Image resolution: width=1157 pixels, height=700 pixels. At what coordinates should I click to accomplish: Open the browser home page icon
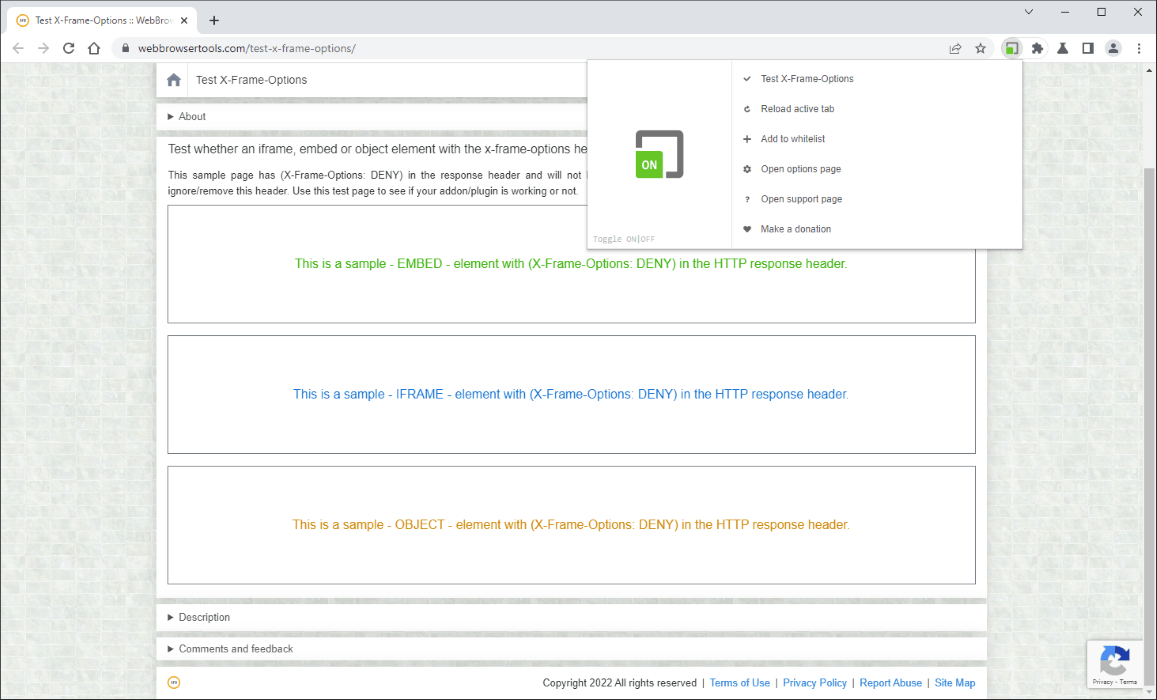(x=94, y=48)
